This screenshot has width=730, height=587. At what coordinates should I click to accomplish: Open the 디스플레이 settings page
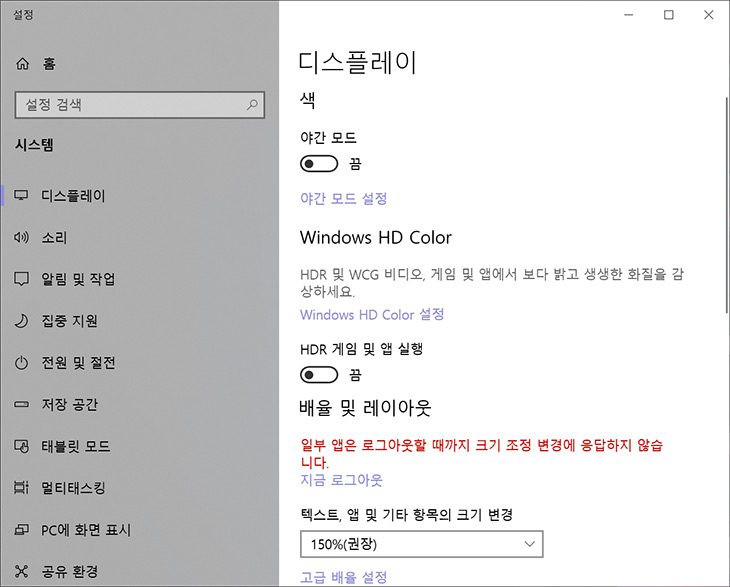[x=140, y=196]
